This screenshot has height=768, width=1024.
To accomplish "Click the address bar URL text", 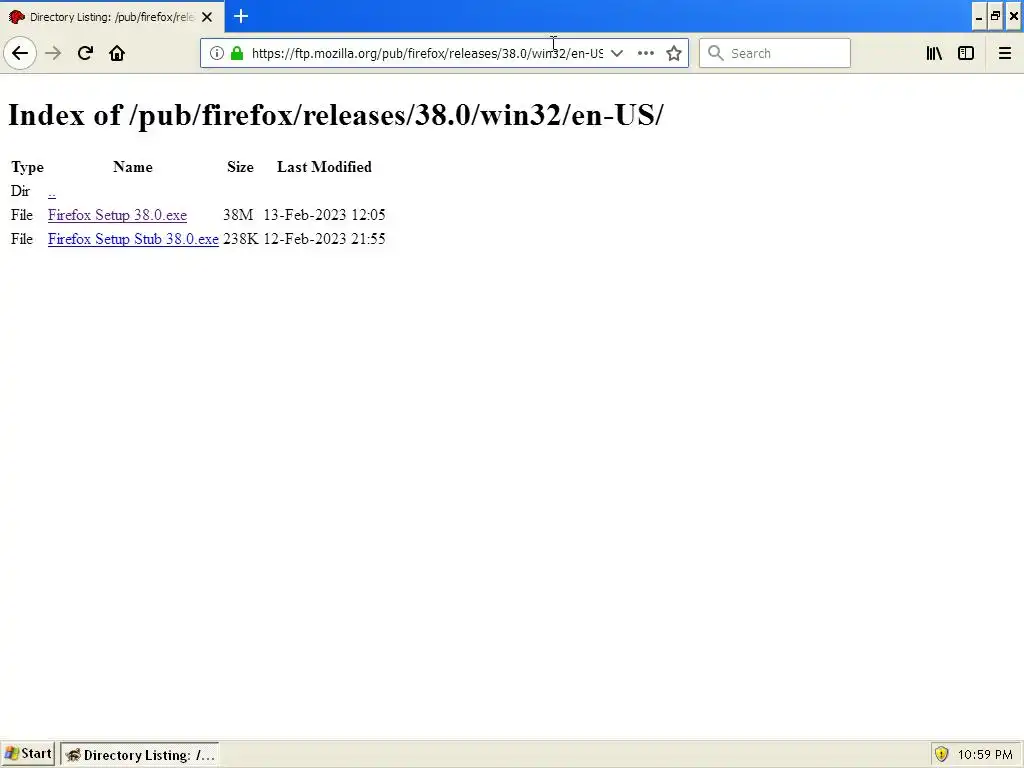I will pos(427,53).
